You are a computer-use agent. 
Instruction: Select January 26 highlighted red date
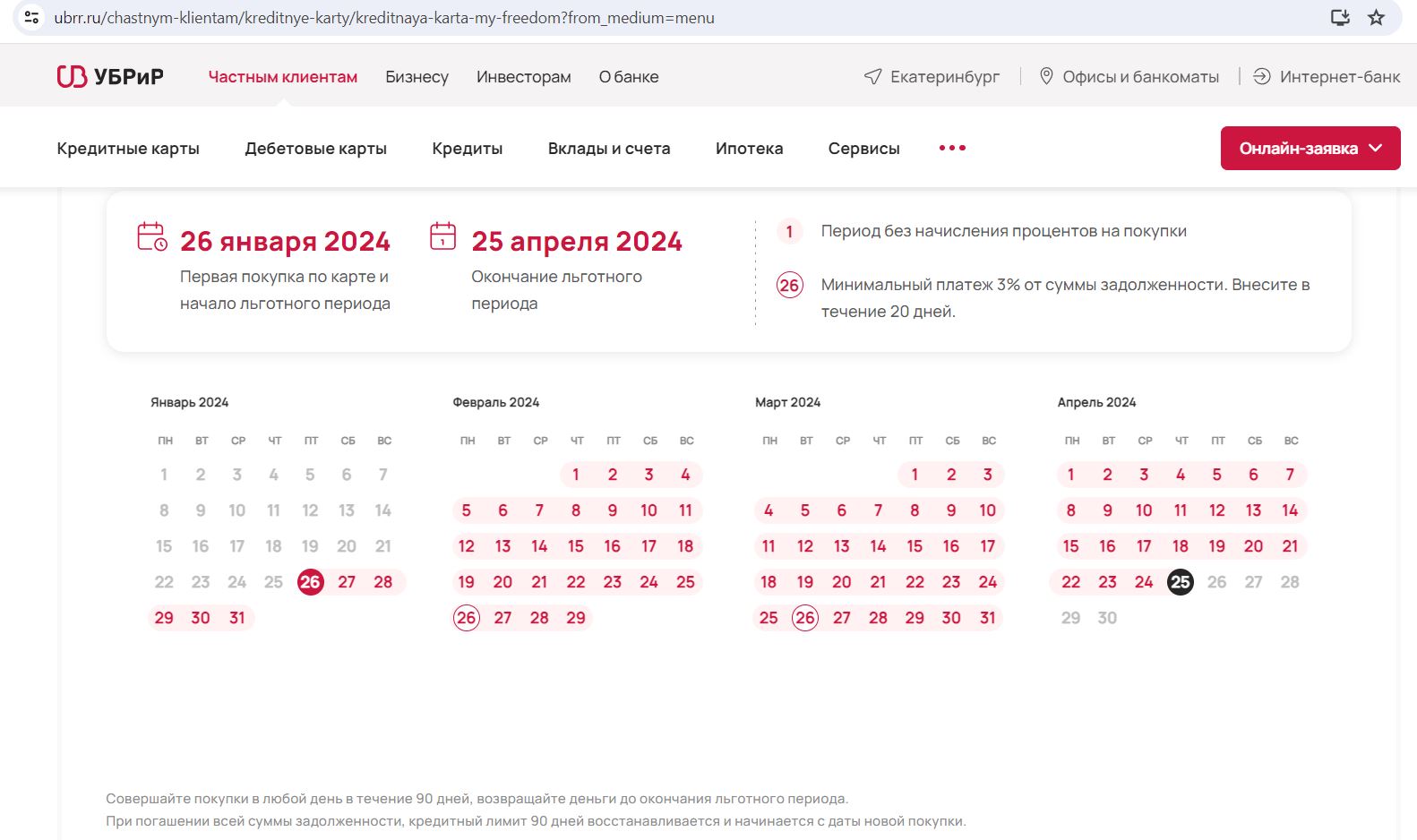pos(310,582)
